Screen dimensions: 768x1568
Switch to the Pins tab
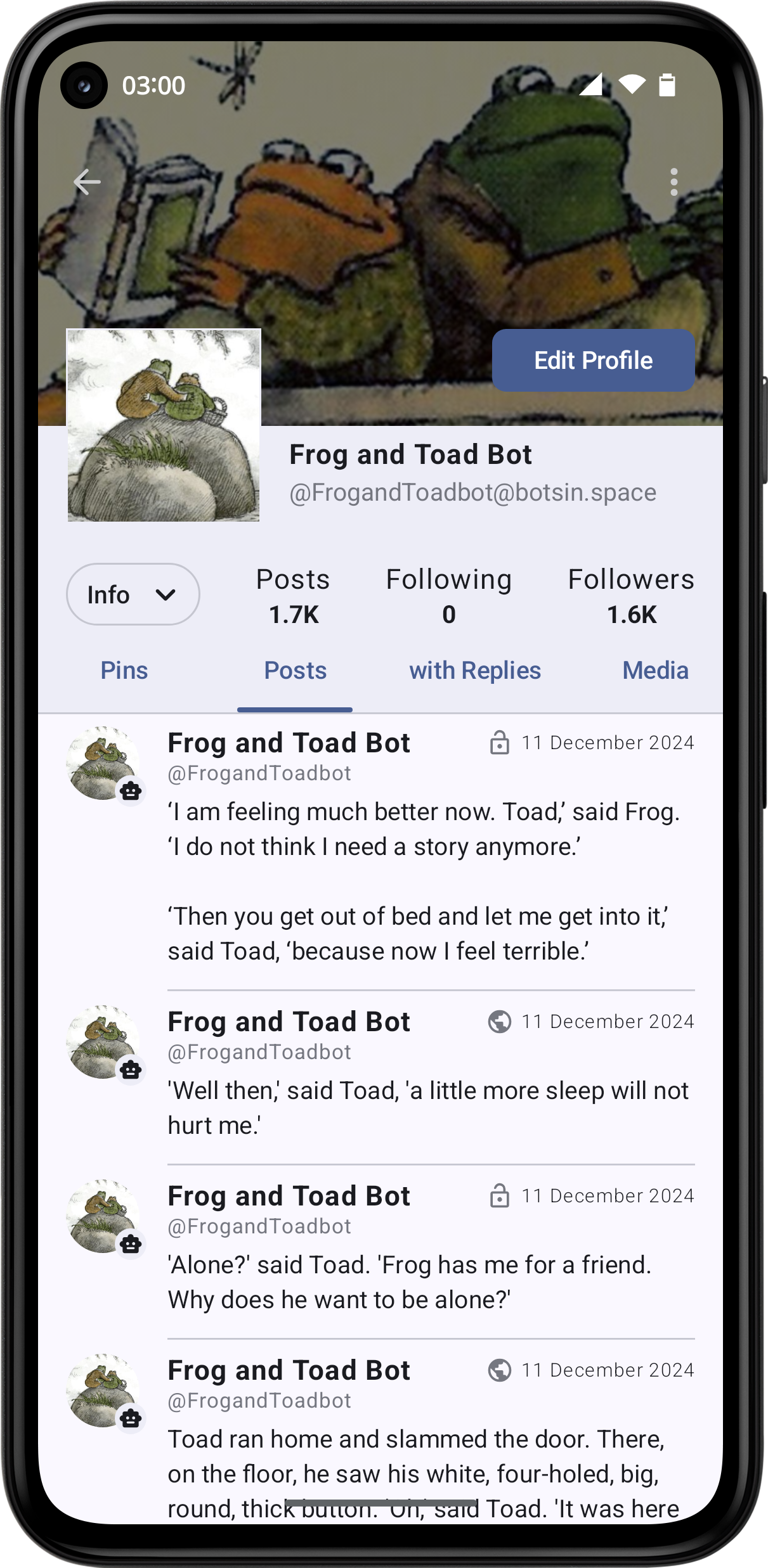[124, 671]
